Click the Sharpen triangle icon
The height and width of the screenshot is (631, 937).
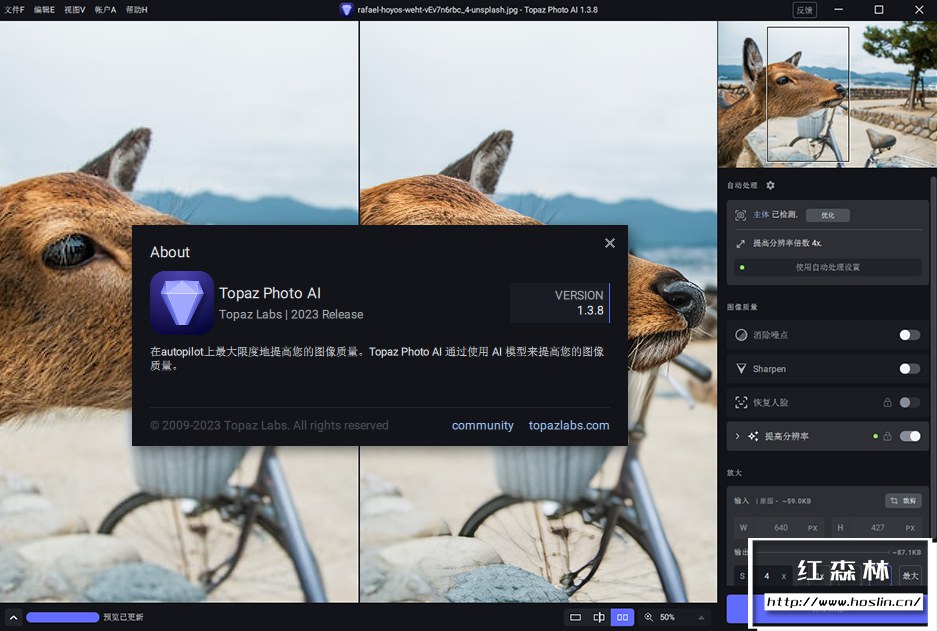[x=741, y=369]
